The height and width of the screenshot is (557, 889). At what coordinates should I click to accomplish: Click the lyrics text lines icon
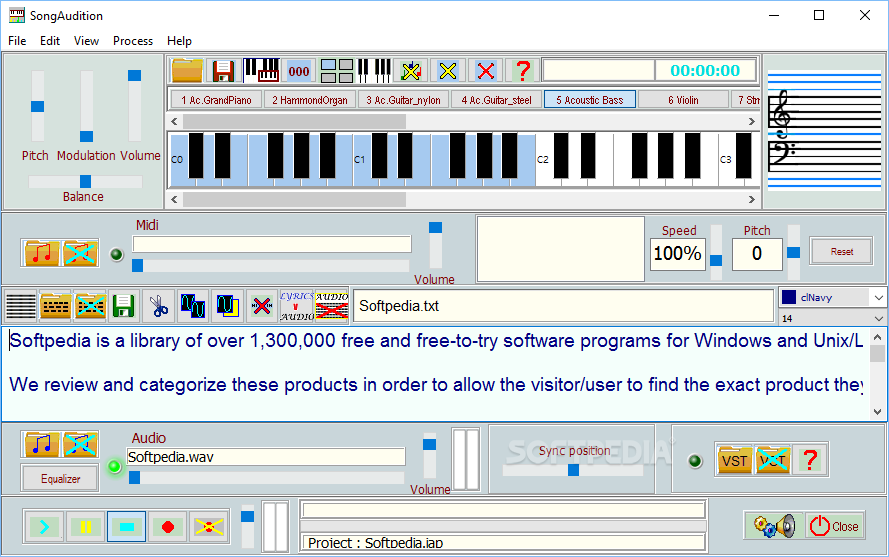[x=20, y=306]
